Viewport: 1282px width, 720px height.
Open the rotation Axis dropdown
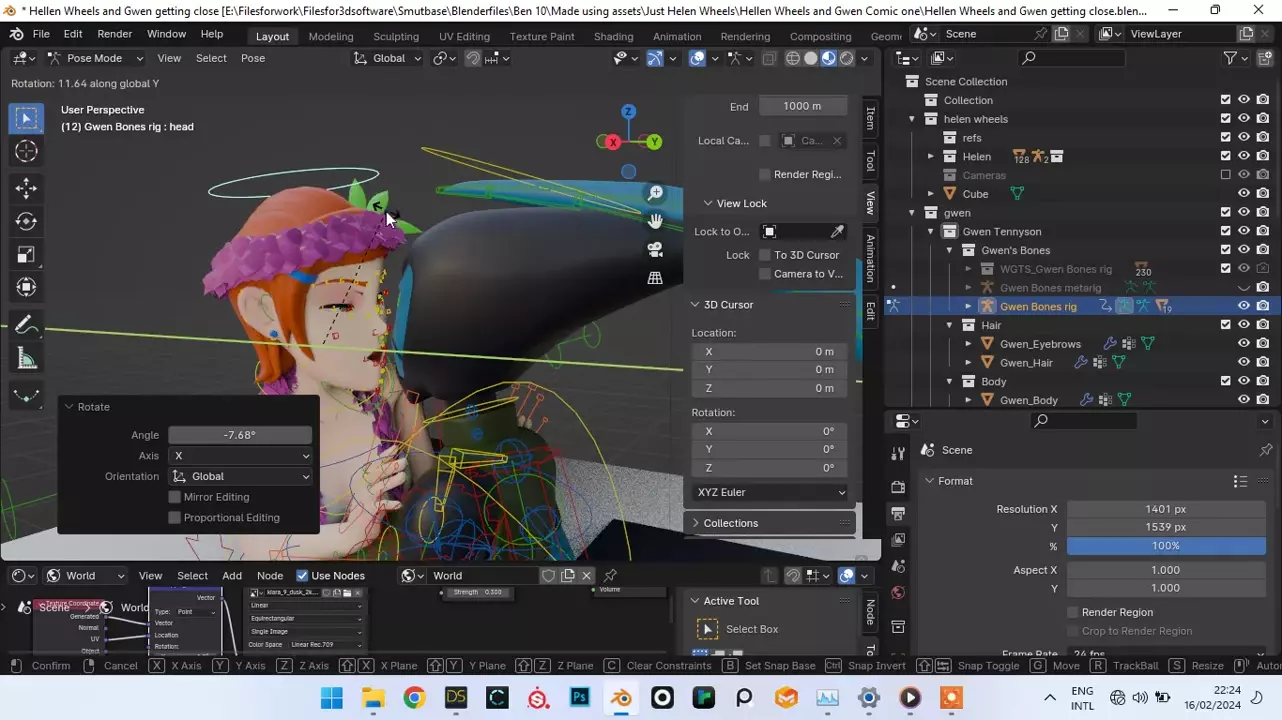[x=240, y=456]
